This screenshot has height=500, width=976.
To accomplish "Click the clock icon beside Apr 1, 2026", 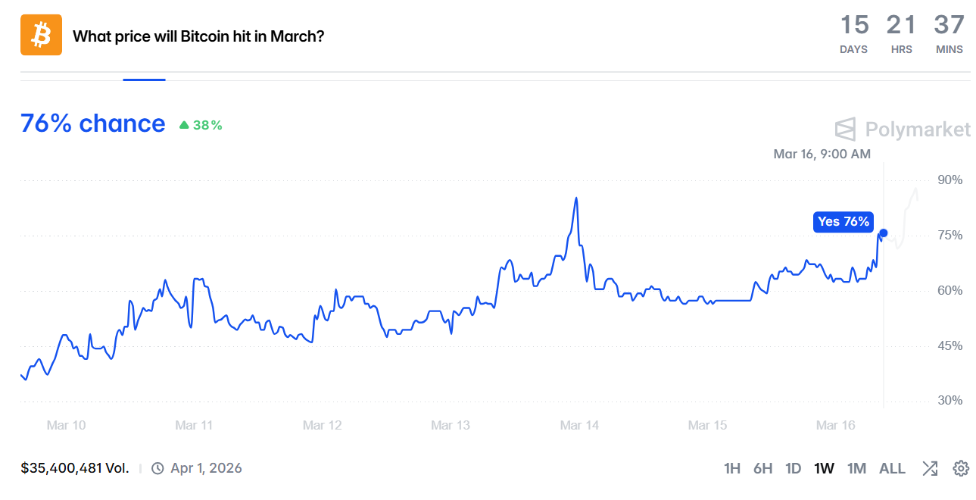I will coord(157,468).
